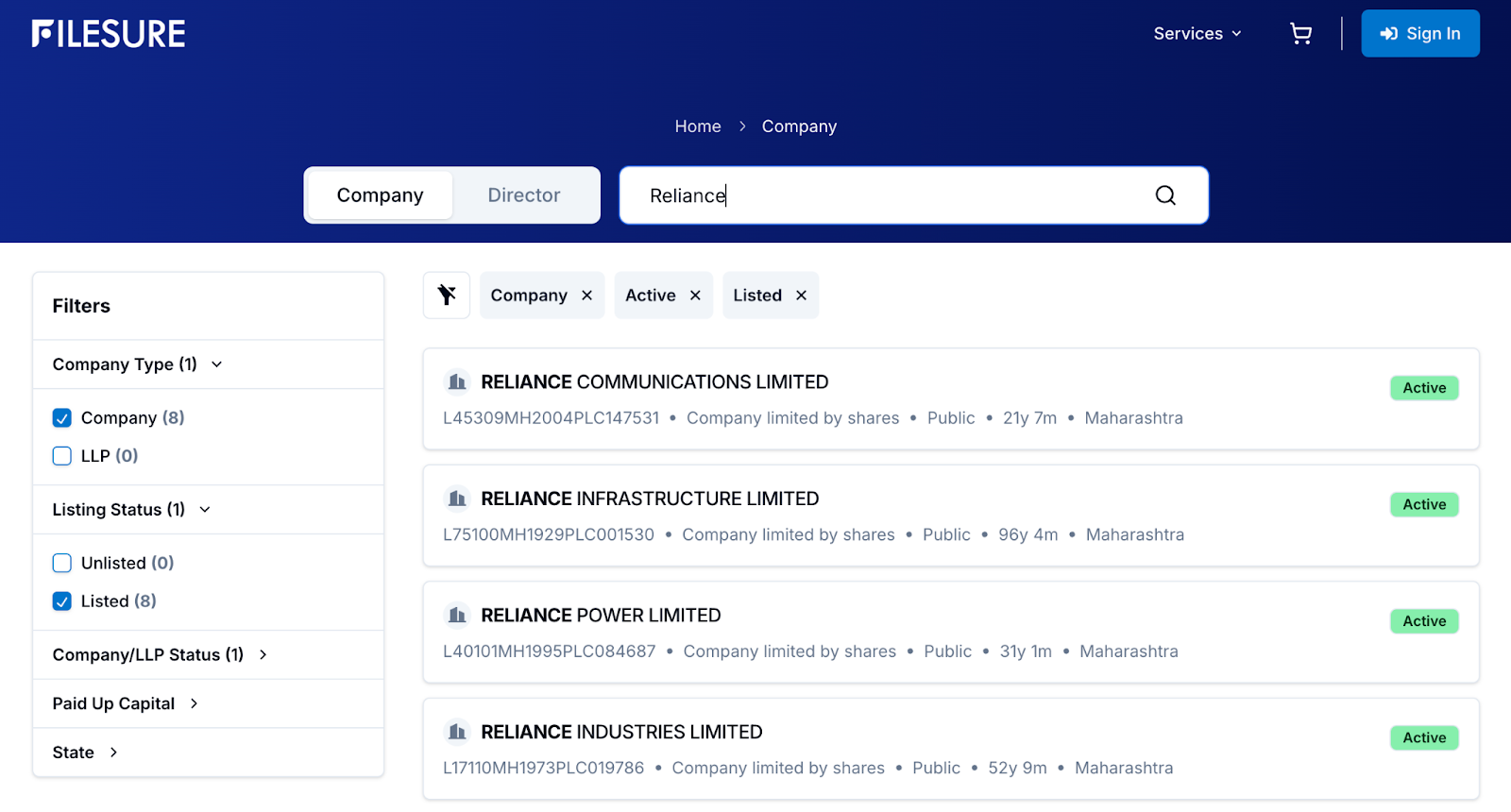Click the search magnifier icon

[1165, 195]
